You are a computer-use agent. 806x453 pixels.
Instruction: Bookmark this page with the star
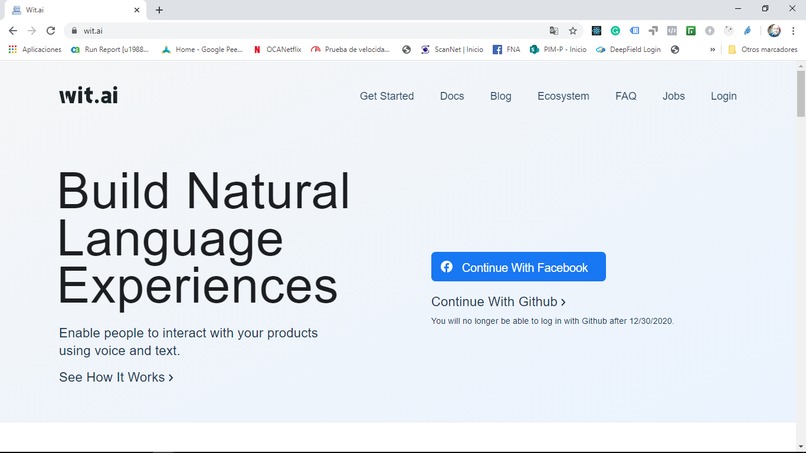[x=573, y=31]
